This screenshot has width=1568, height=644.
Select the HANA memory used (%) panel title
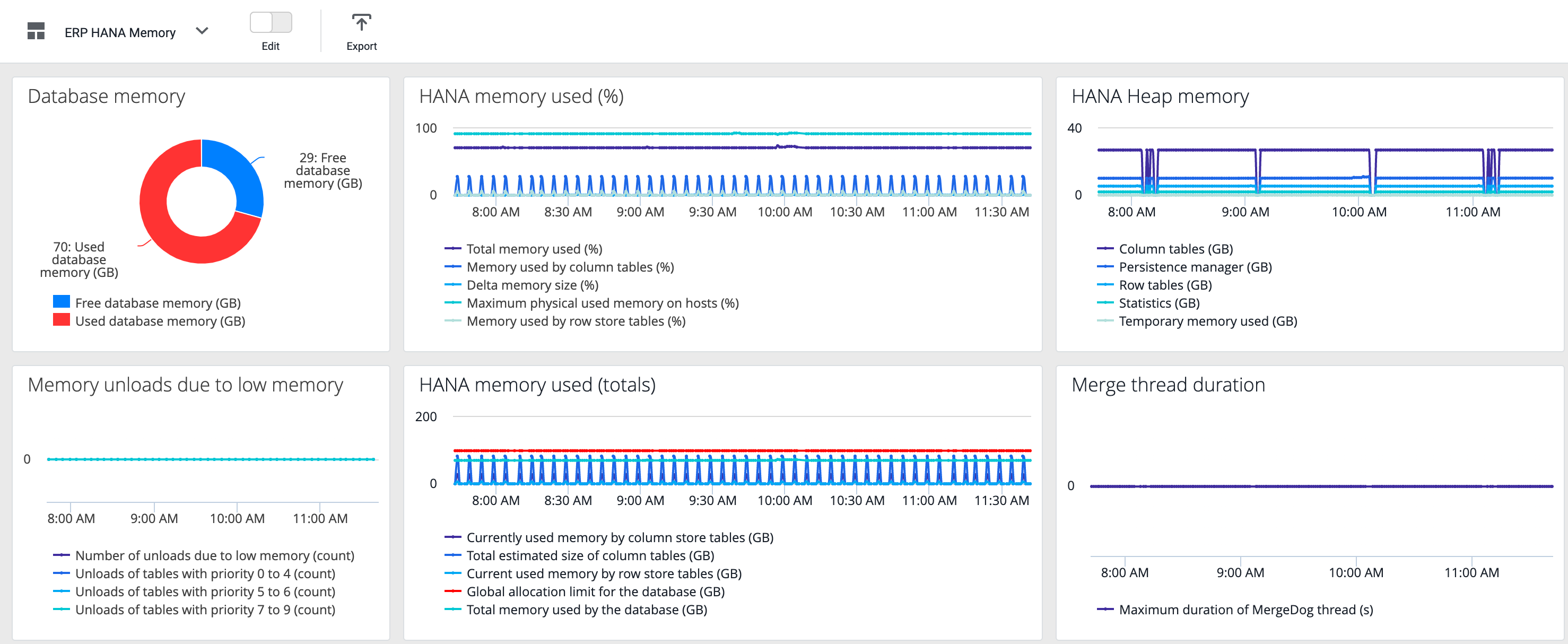coord(521,96)
